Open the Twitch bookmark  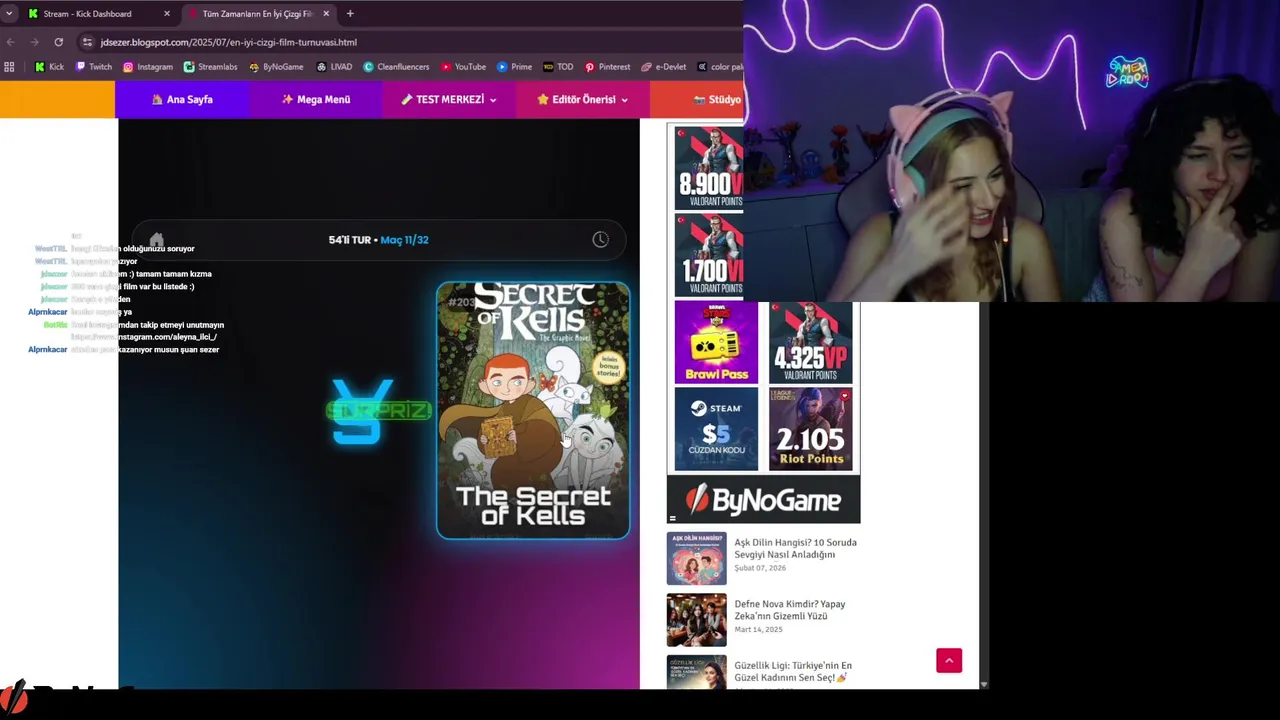click(94, 67)
